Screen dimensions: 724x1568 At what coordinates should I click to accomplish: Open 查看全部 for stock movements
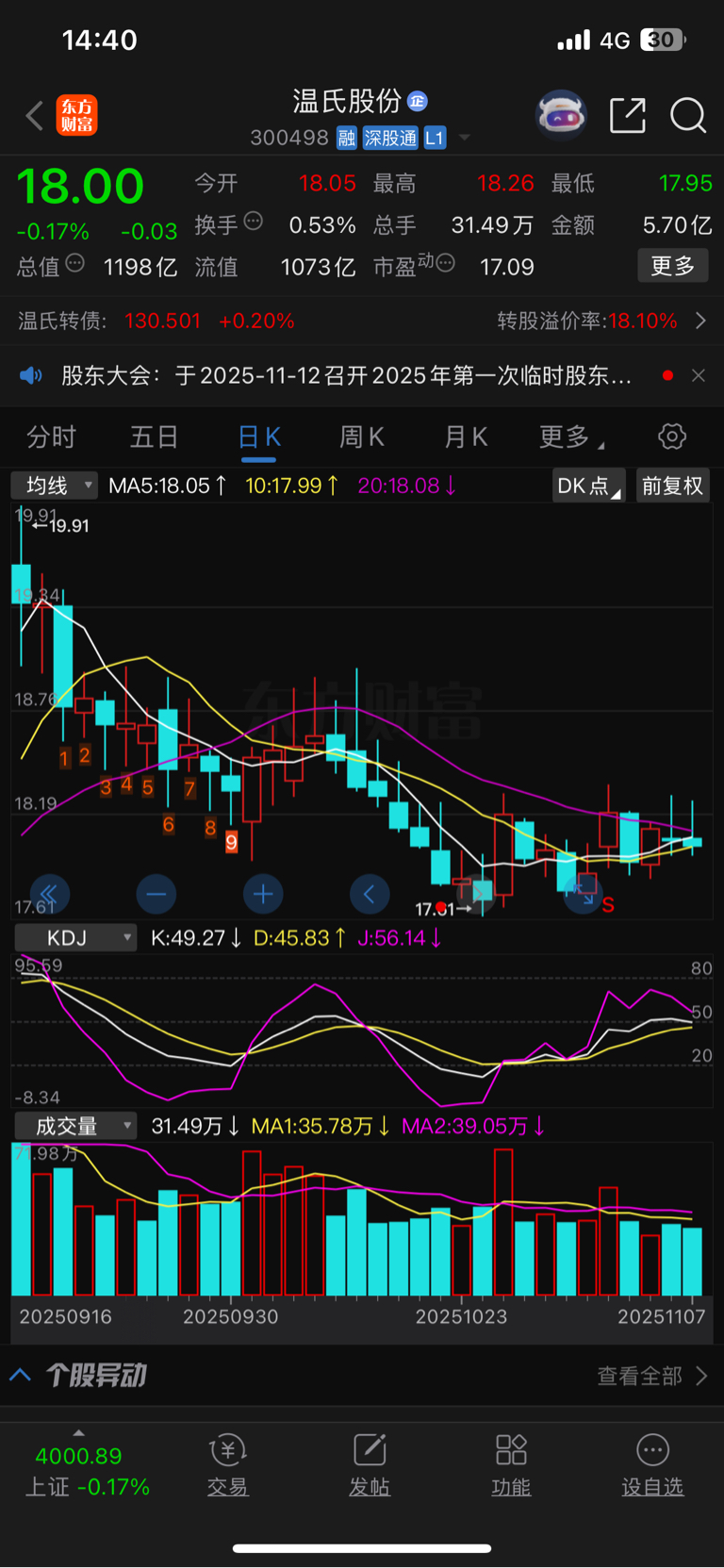pyautogui.click(x=651, y=1376)
